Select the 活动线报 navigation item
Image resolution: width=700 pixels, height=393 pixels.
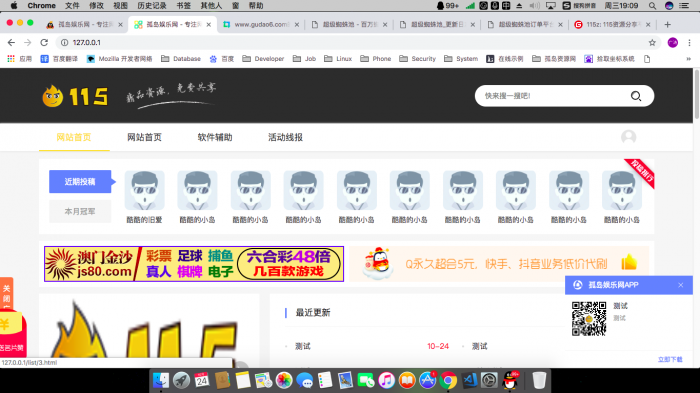pyautogui.click(x=285, y=137)
